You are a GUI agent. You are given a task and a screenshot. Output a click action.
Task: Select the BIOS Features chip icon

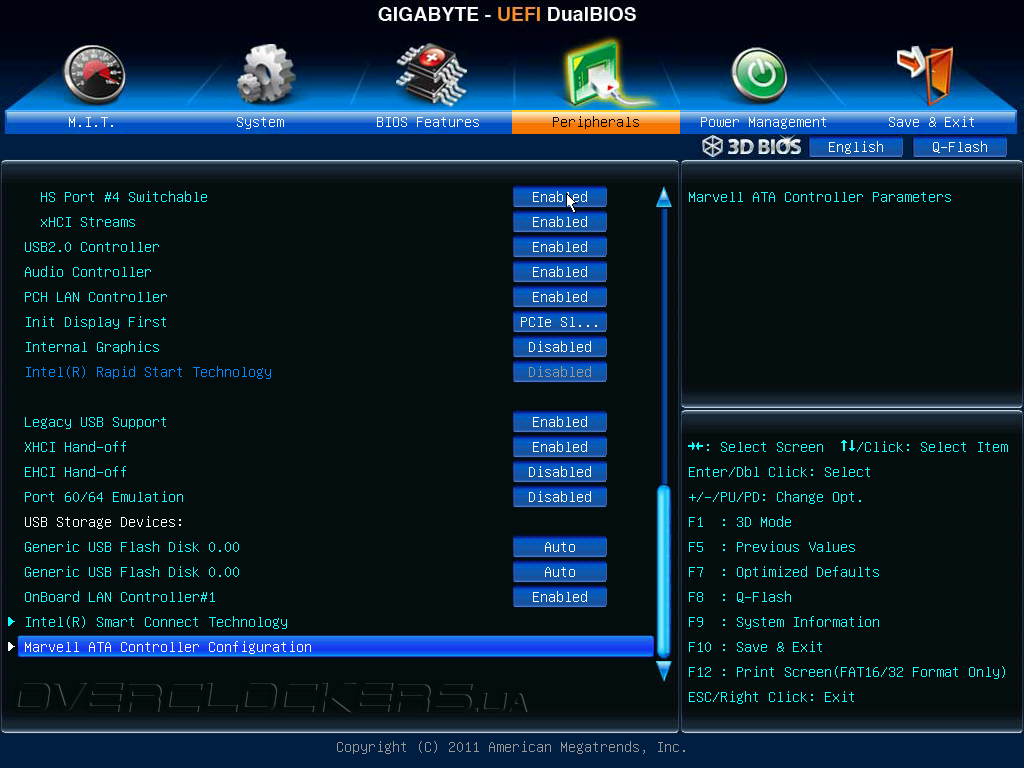tap(431, 74)
